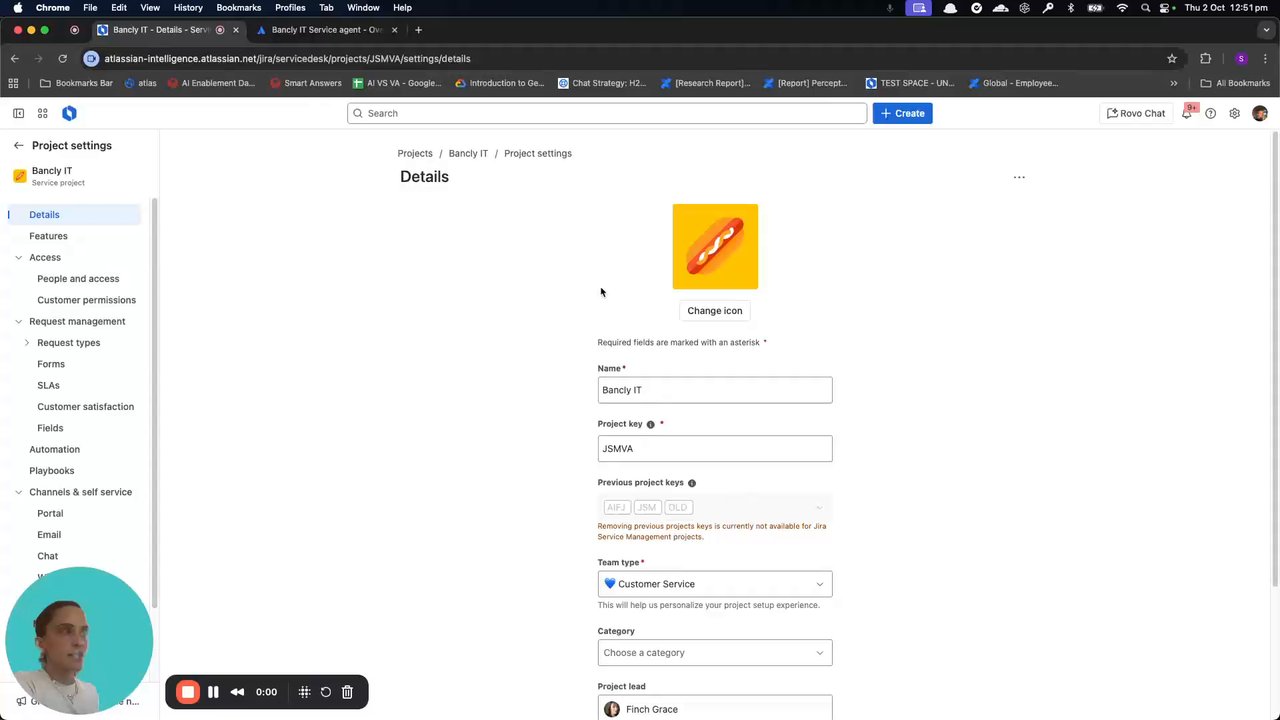The height and width of the screenshot is (720, 1280).
Task: Open the help question mark icon
Action: tap(1210, 113)
